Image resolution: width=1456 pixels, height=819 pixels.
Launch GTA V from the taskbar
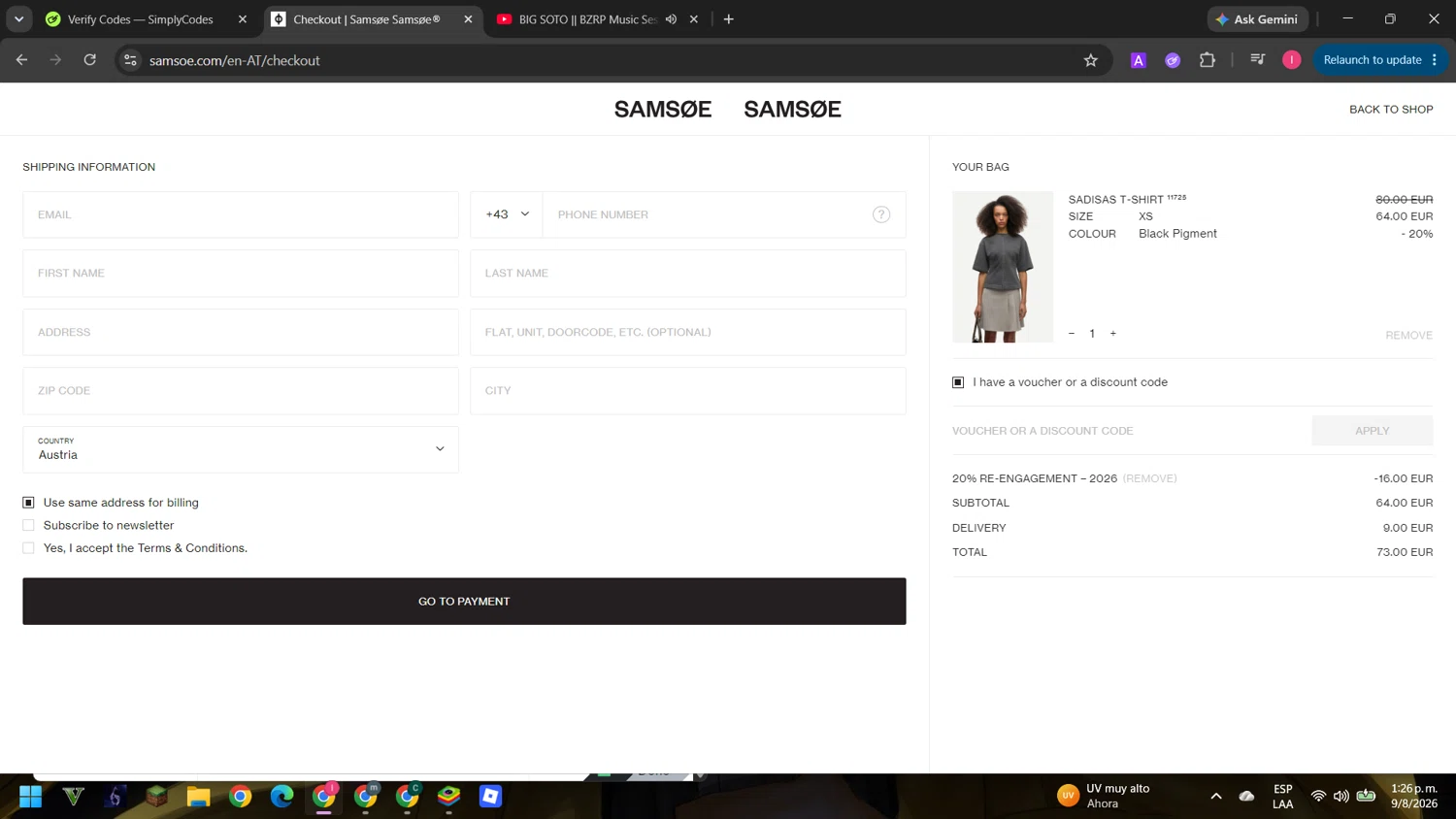(74, 797)
